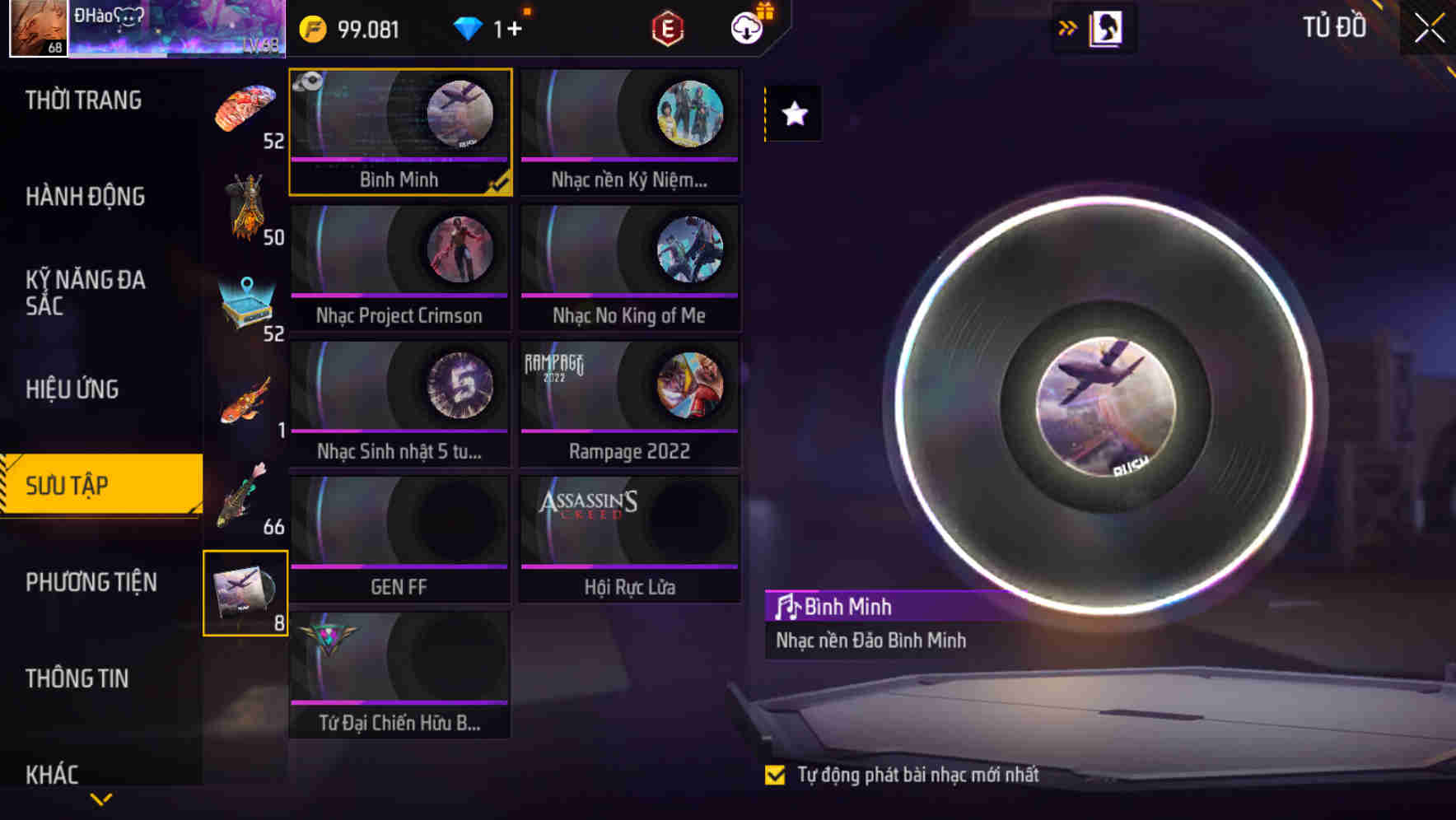The height and width of the screenshot is (820, 1456).
Task: Expand the double-arrow panel at top
Action: [1067, 29]
